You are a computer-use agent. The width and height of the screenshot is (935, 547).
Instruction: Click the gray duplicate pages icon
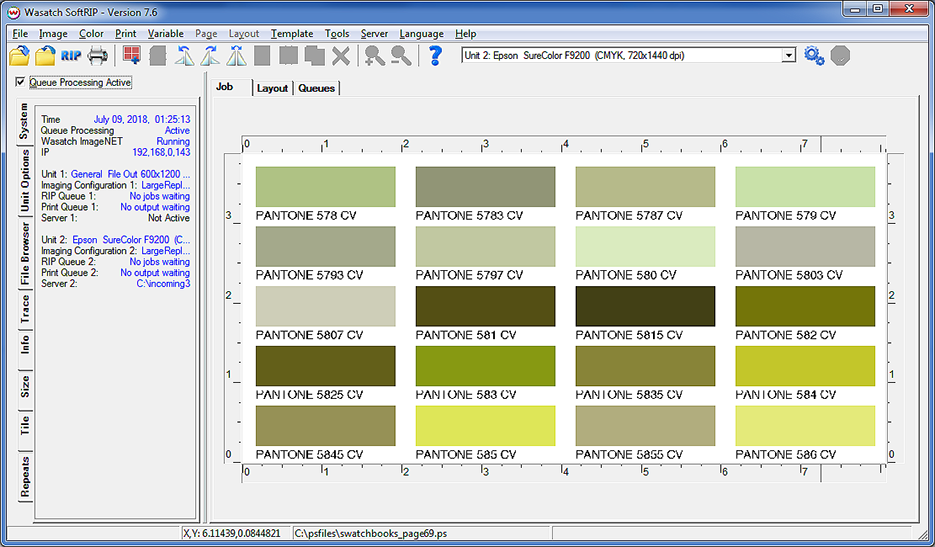tap(315, 55)
